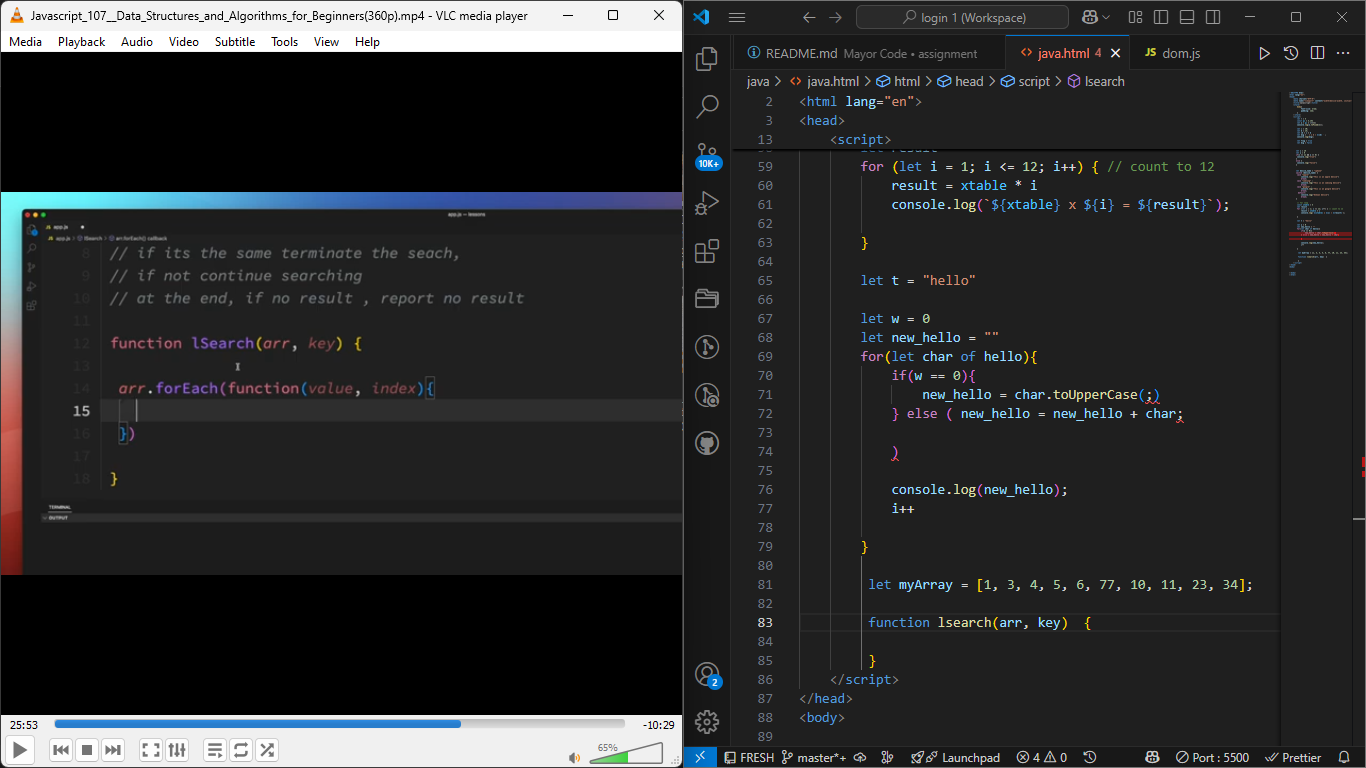
Task: Open Run and Debug panel
Action: point(707,202)
